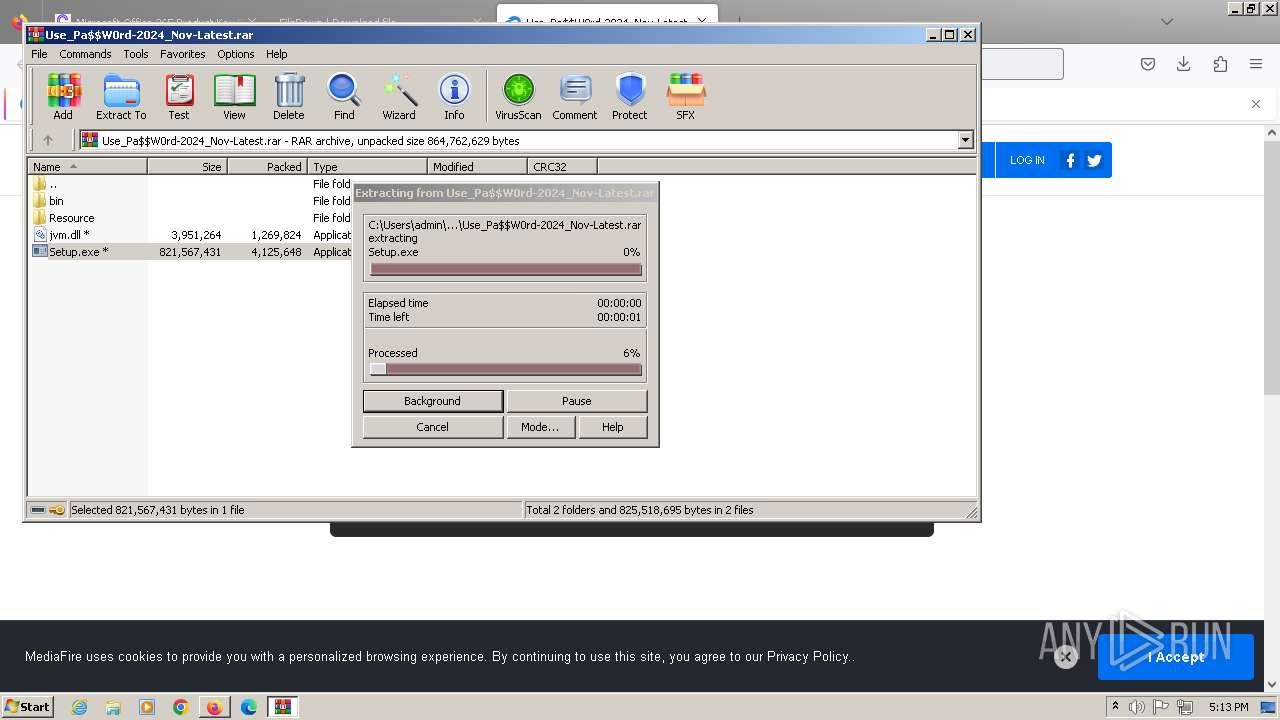The image size is (1280, 720).
Task: Sort by Packed column header
Action: pyautogui.click(x=267, y=167)
